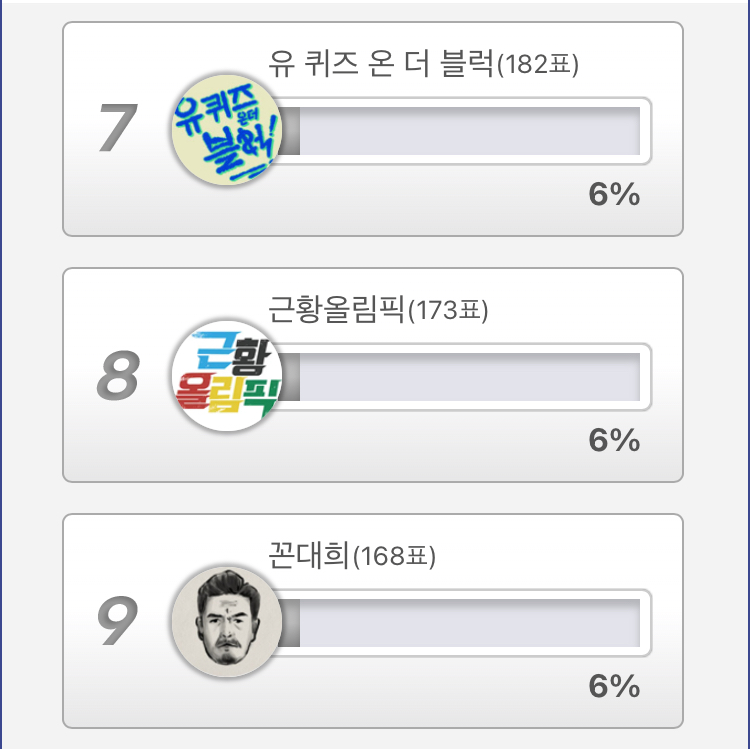Click the rank number 7
Viewport: 750px width, 749px height.
tap(118, 131)
